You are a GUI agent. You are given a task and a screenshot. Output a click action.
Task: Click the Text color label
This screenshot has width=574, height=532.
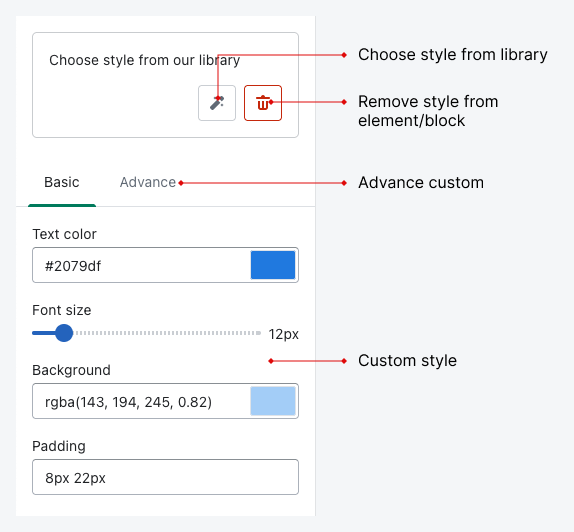pos(64,234)
